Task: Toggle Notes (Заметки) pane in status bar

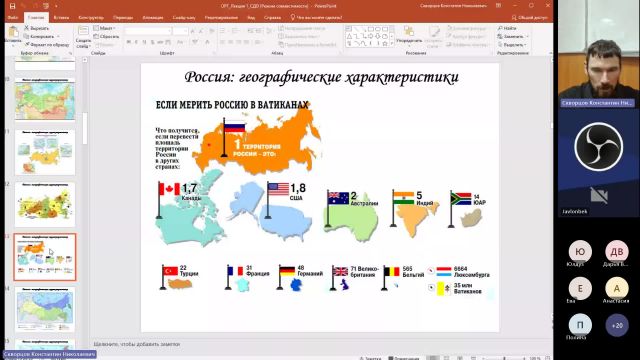Action: 370,358
